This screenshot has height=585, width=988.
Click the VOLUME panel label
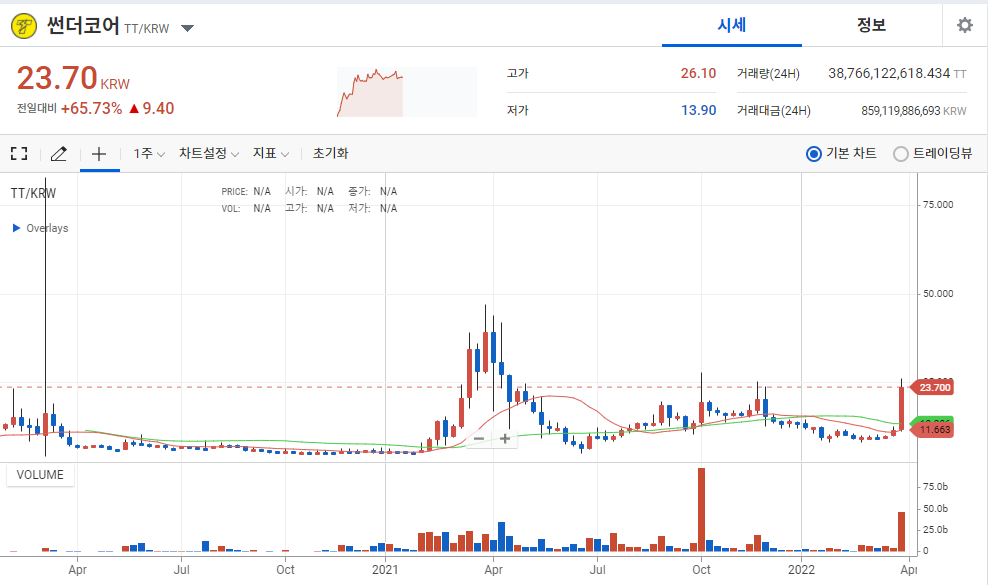tap(40, 475)
